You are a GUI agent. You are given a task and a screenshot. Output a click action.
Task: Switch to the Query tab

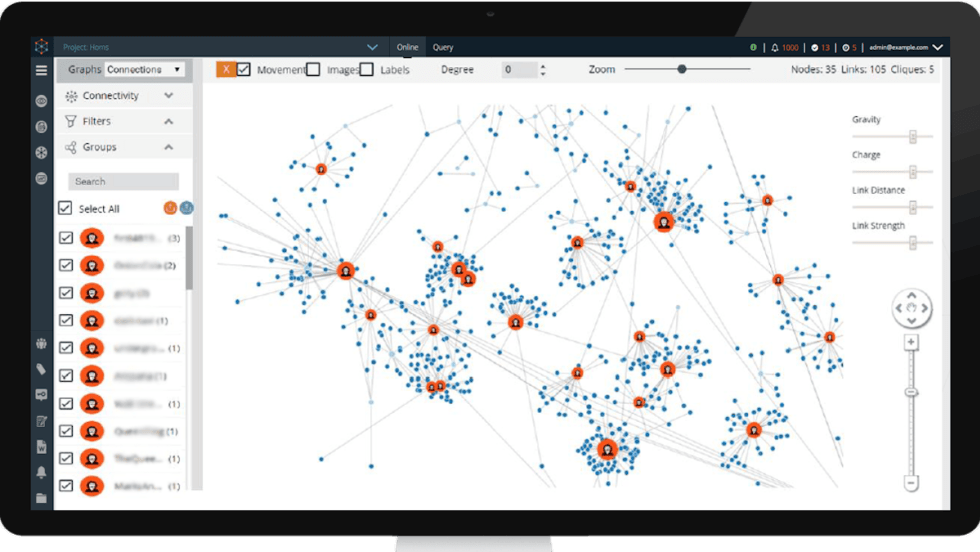[x=443, y=47]
